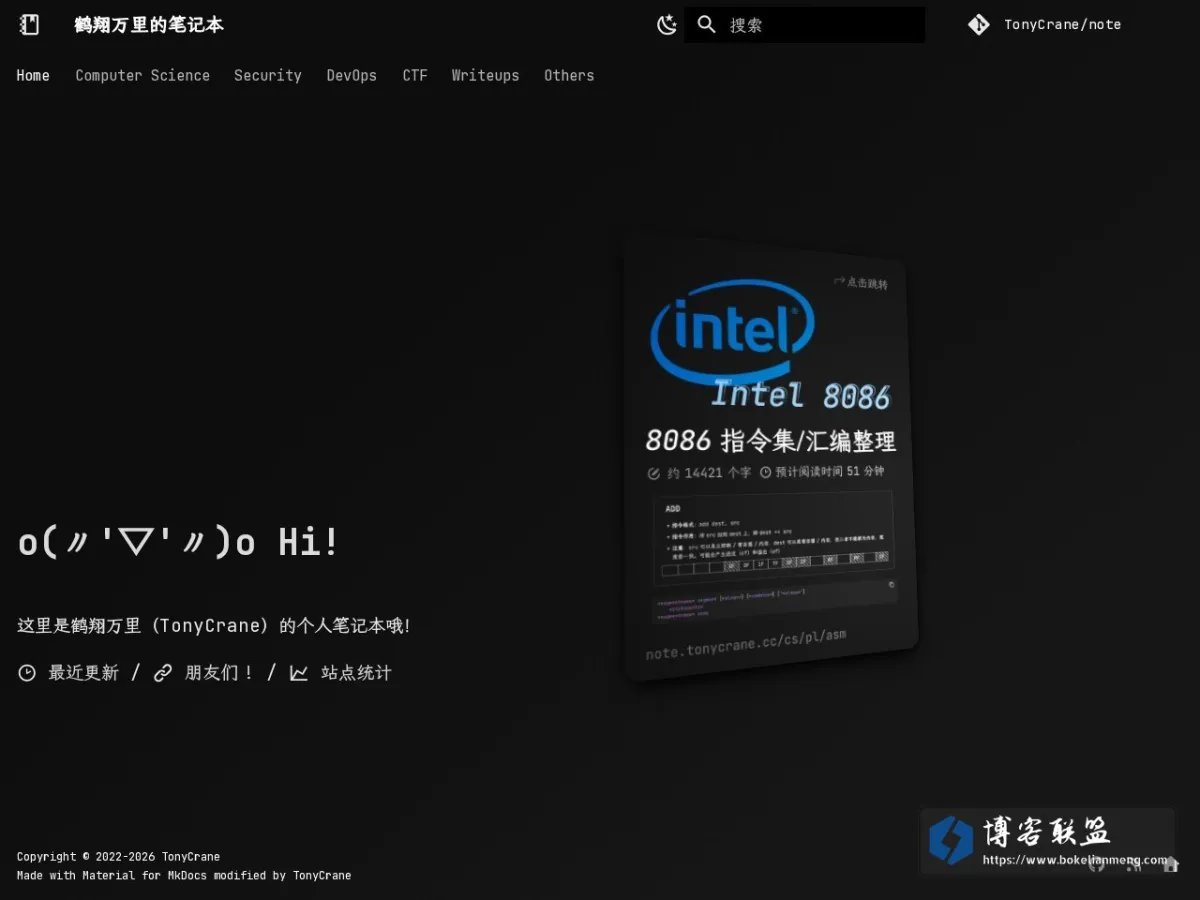Open the 朋友们！ link
The height and width of the screenshot is (900, 1200).
pyautogui.click(x=220, y=673)
